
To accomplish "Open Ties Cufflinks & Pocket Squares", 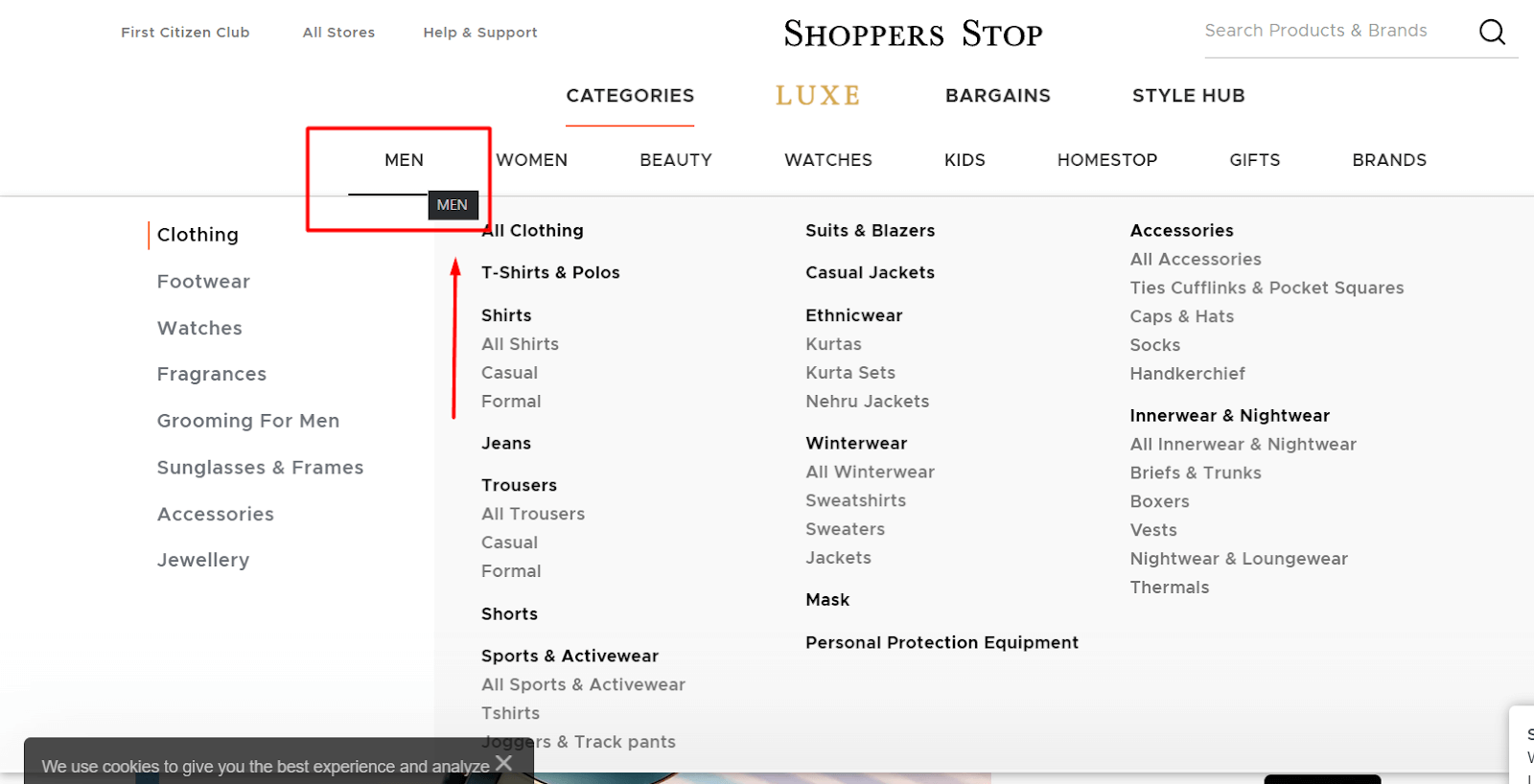I will coord(1266,288).
